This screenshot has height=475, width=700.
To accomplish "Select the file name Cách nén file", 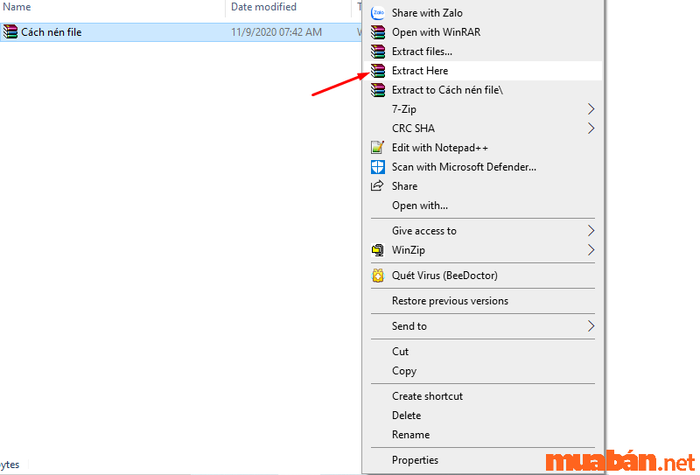I will pos(51,32).
